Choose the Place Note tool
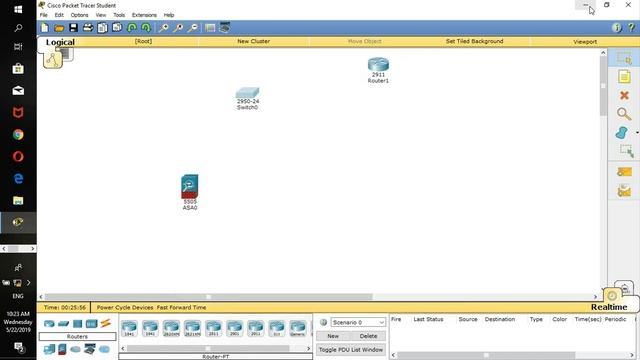640x360 pixels. point(624,77)
